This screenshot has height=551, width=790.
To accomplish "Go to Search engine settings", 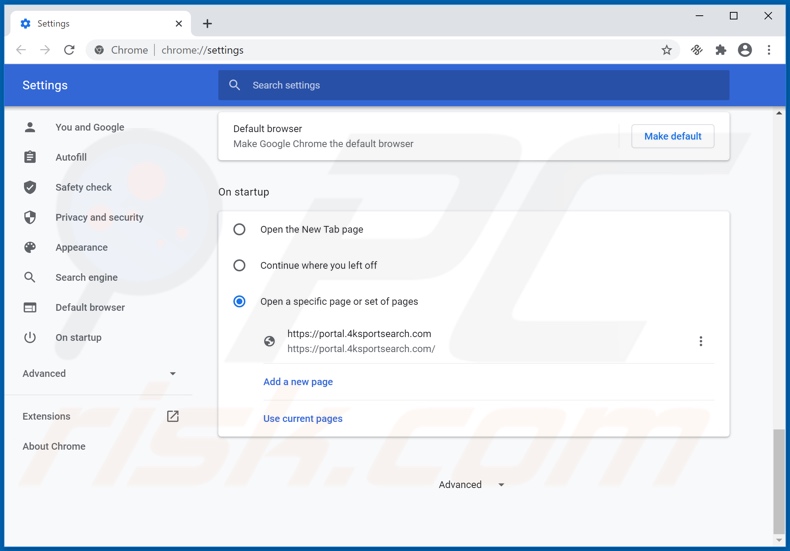I will click(87, 277).
